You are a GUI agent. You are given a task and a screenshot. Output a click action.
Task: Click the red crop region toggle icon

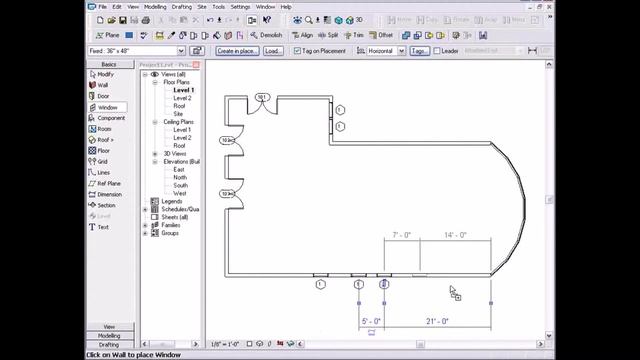(x=280, y=344)
